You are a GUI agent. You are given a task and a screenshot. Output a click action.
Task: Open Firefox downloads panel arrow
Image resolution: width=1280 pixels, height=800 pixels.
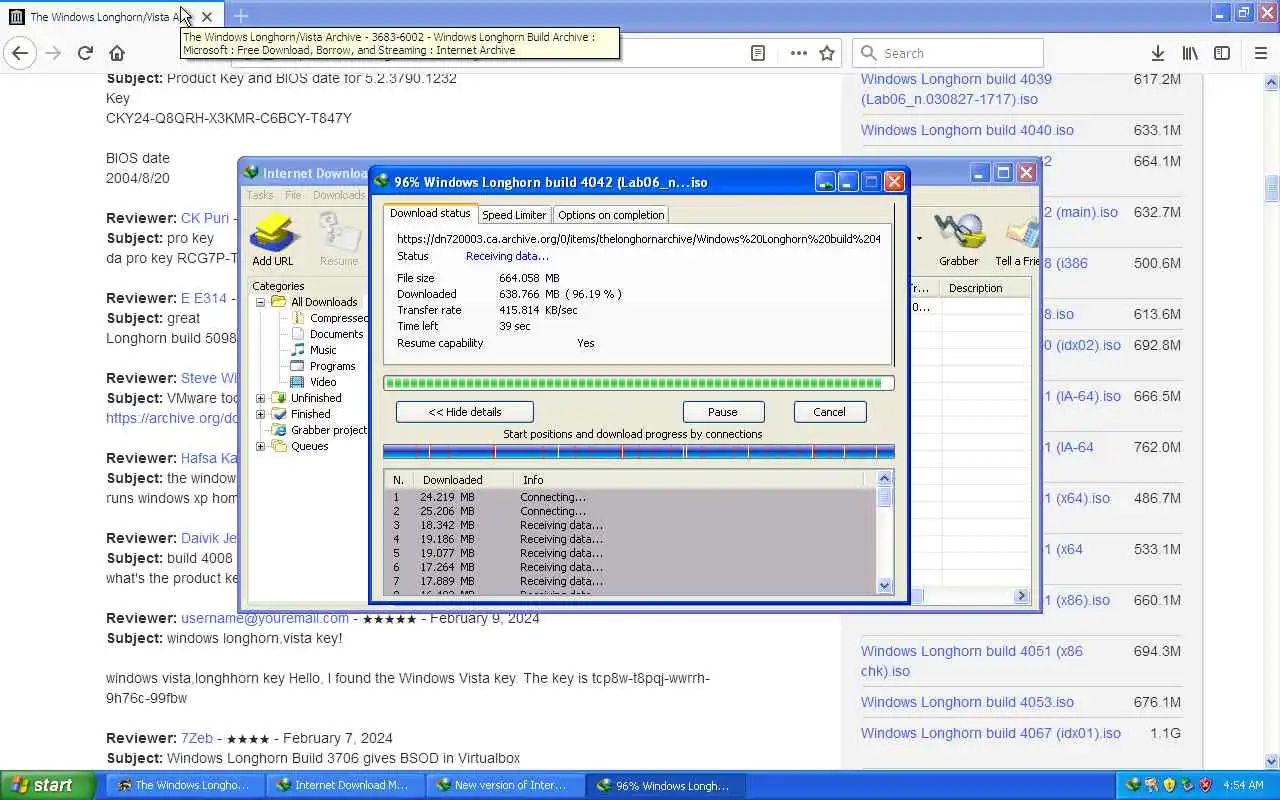(1157, 53)
